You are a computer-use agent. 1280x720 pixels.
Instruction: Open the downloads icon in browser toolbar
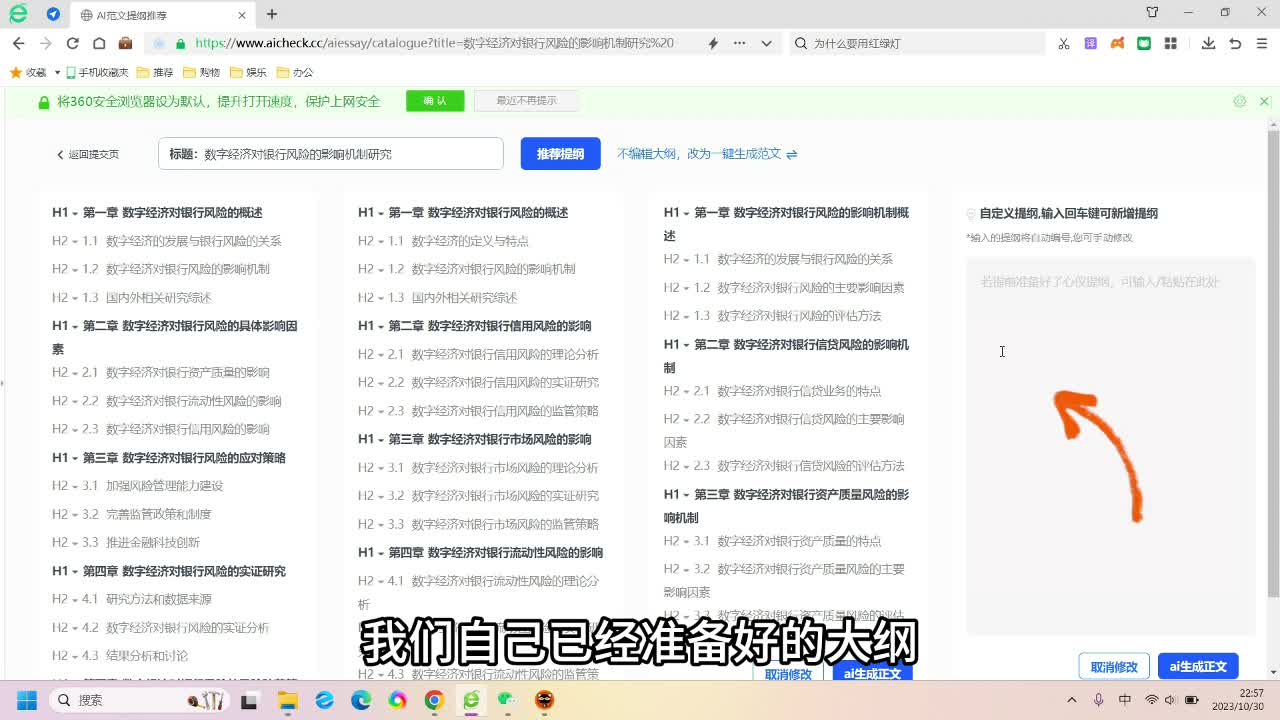[x=1208, y=43]
